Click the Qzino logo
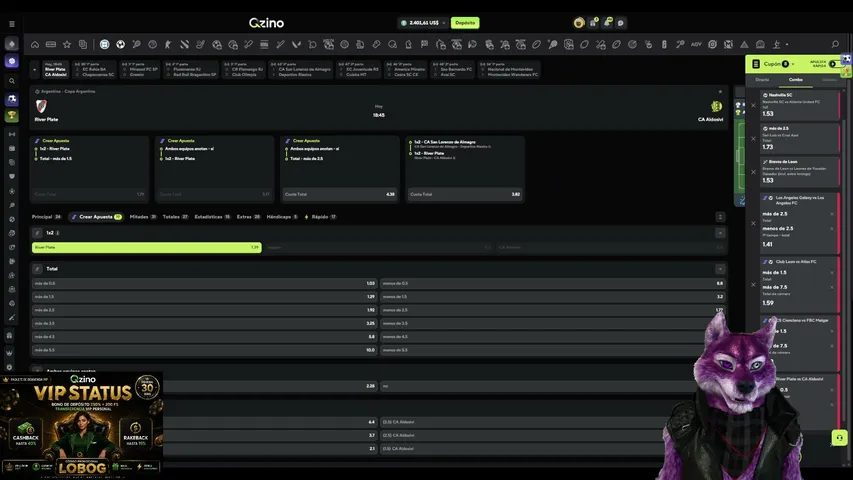 click(267, 23)
